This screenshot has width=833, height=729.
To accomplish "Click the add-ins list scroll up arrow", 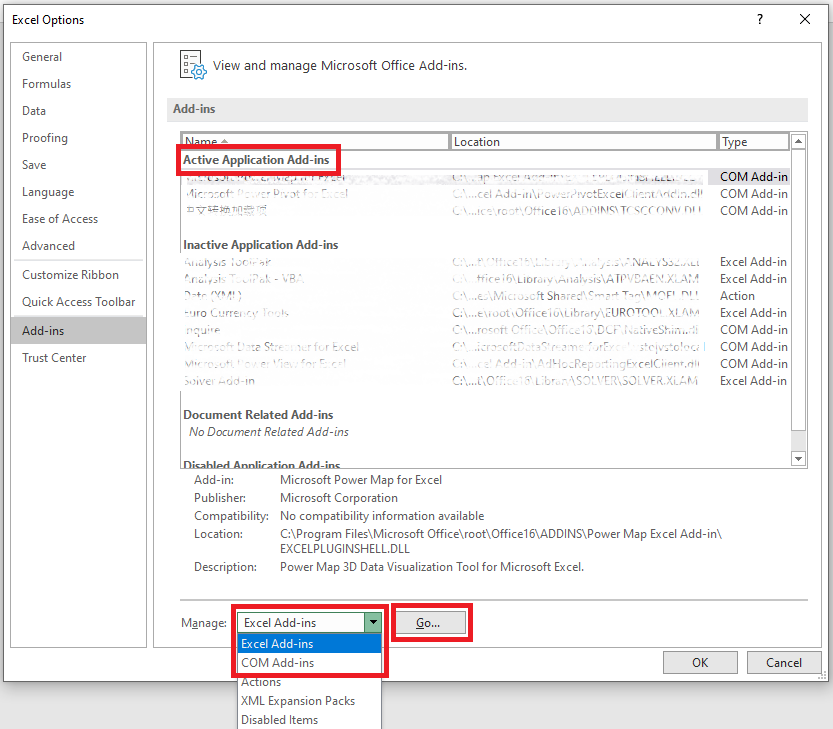I will click(798, 142).
